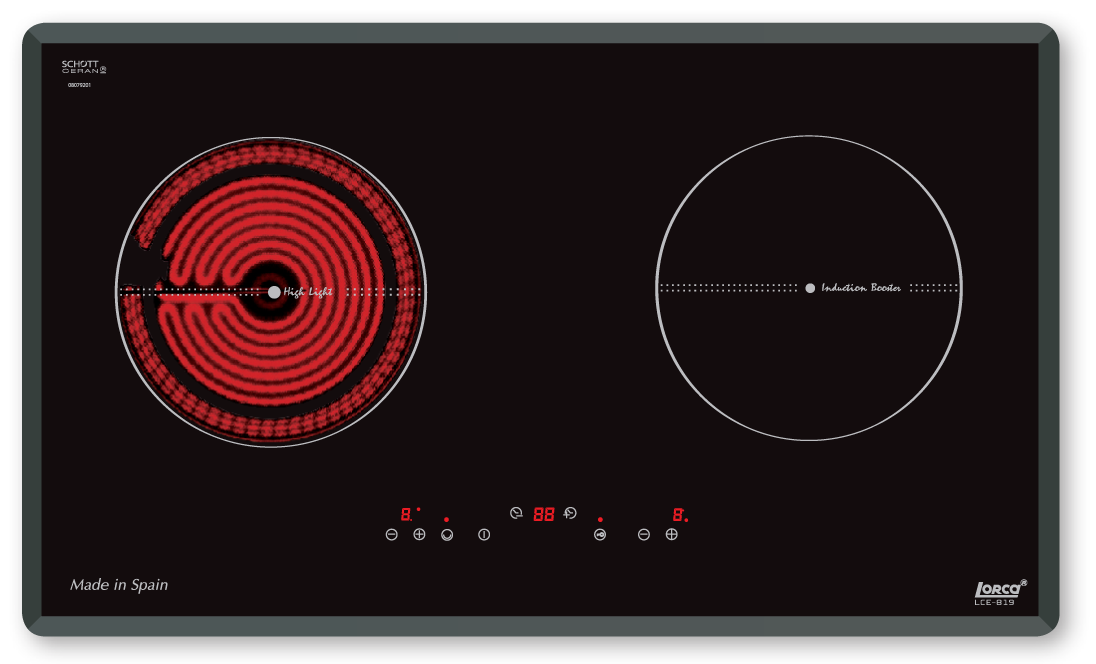Tap the red 88 timer display
The width and height of the screenshot is (1096, 664).
(543, 514)
